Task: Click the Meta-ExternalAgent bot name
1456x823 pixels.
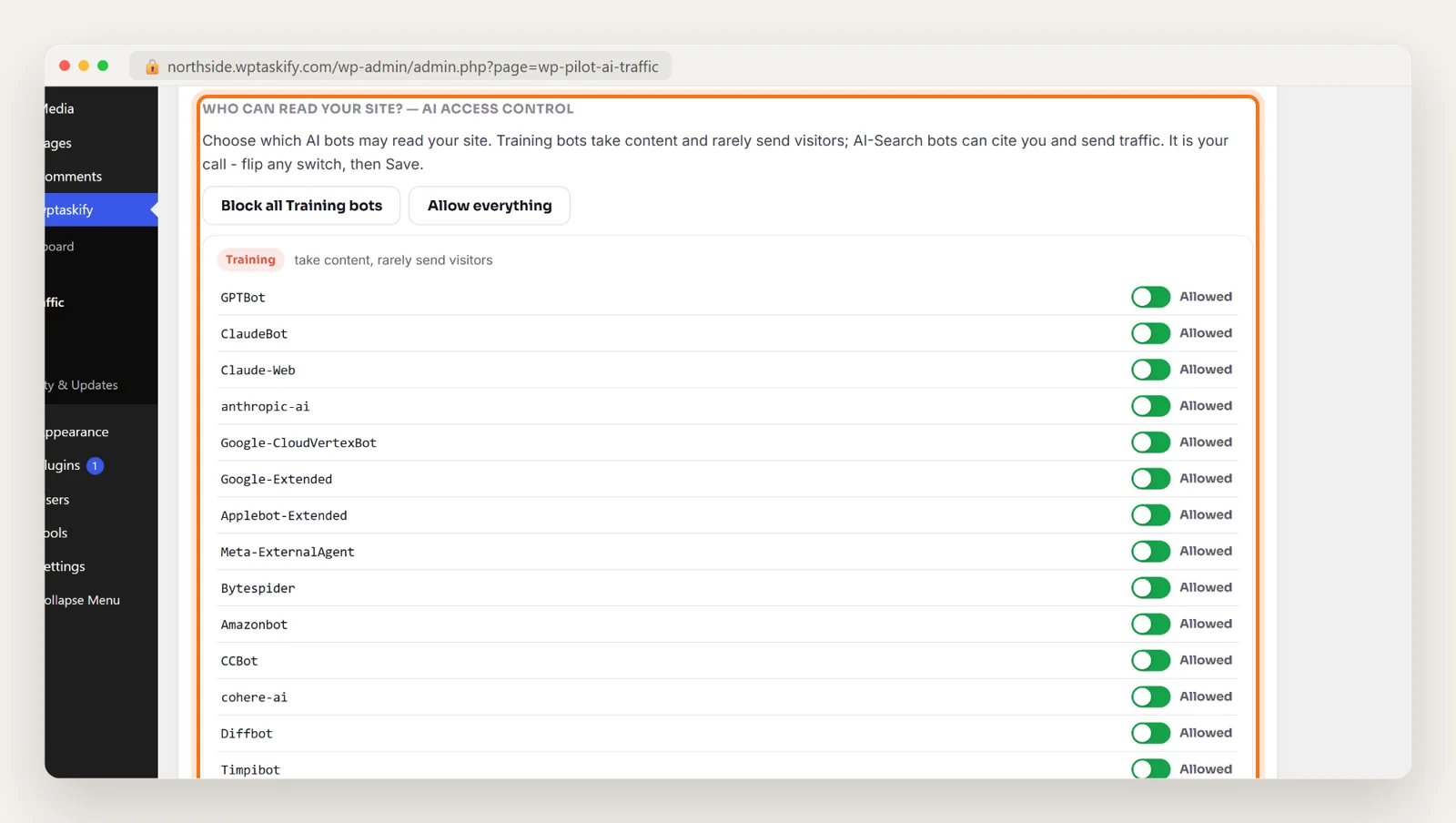Action: (288, 553)
